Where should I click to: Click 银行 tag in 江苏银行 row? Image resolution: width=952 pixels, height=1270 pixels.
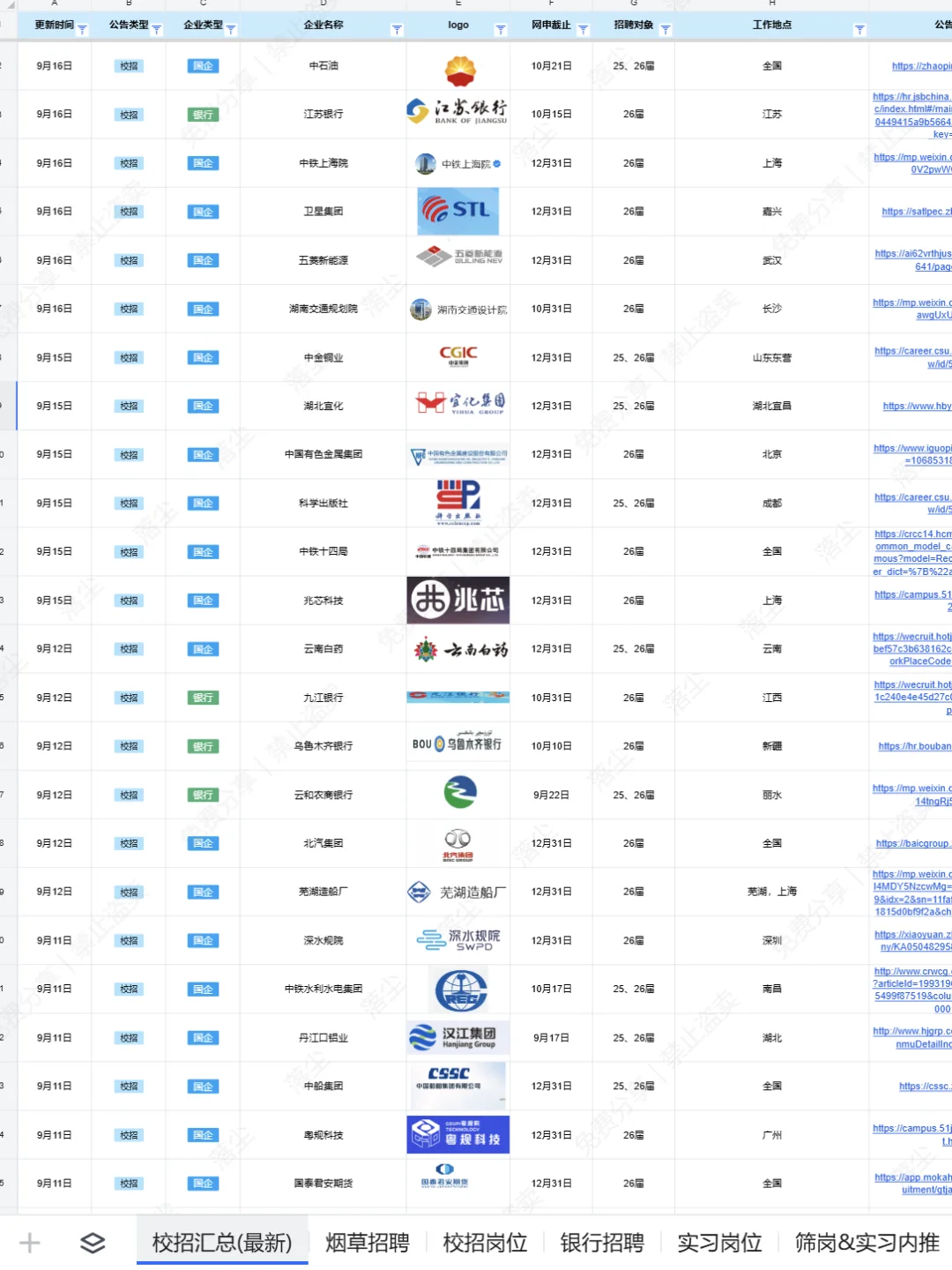(x=203, y=115)
